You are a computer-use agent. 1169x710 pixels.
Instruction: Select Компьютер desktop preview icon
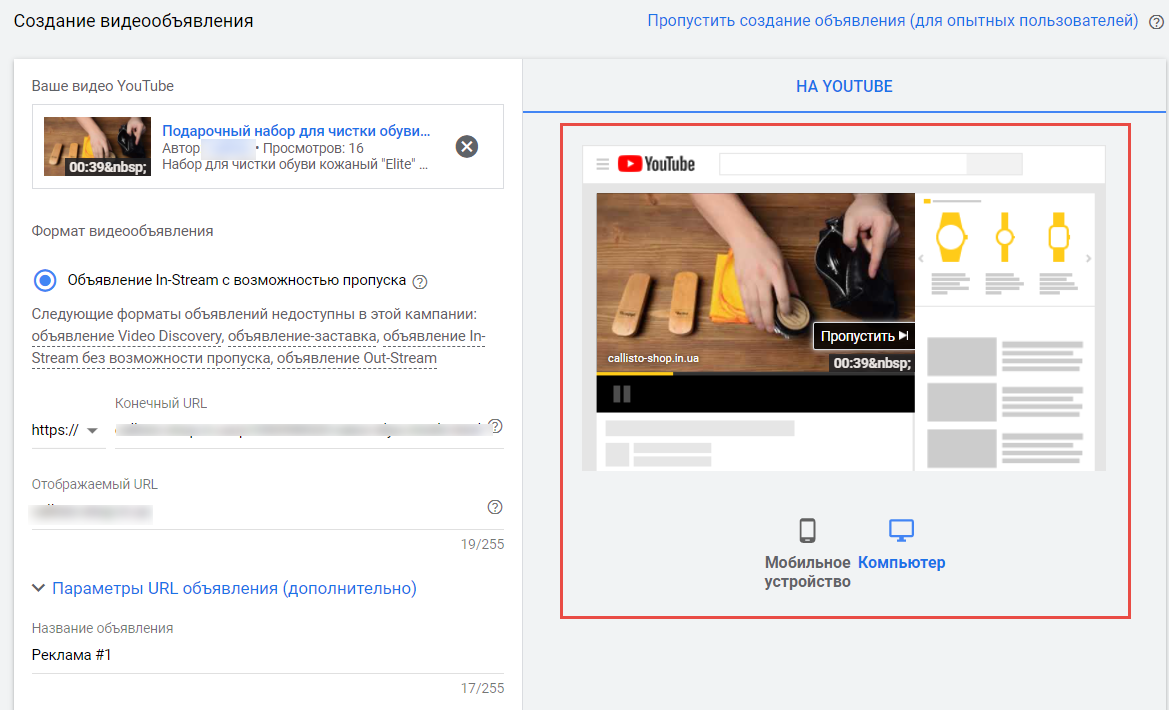(x=901, y=531)
